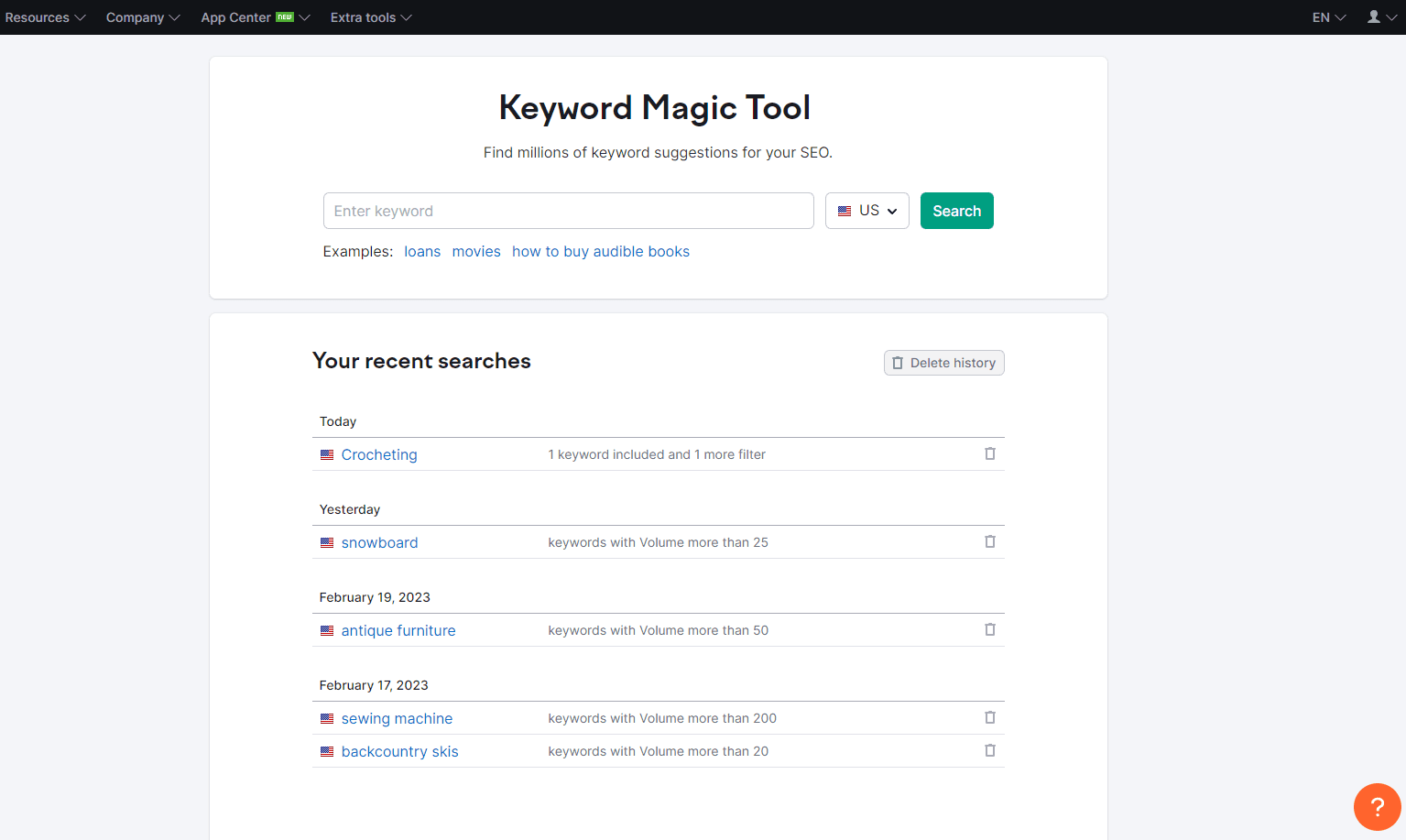Viewport: 1406px width, 840px height.
Task: Click the US flag beside Crocheting entry
Action: coord(327,453)
